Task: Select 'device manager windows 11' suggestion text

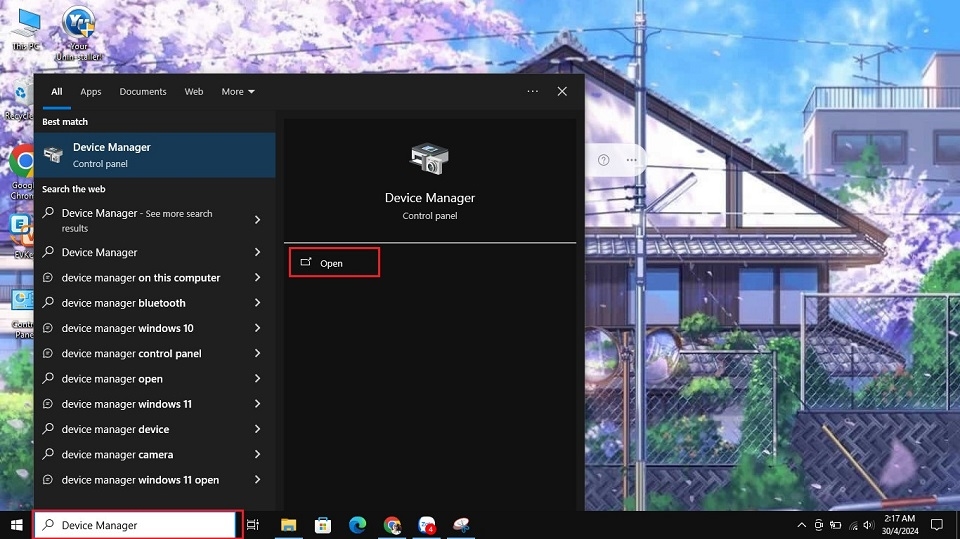Action: click(x=127, y=404)
